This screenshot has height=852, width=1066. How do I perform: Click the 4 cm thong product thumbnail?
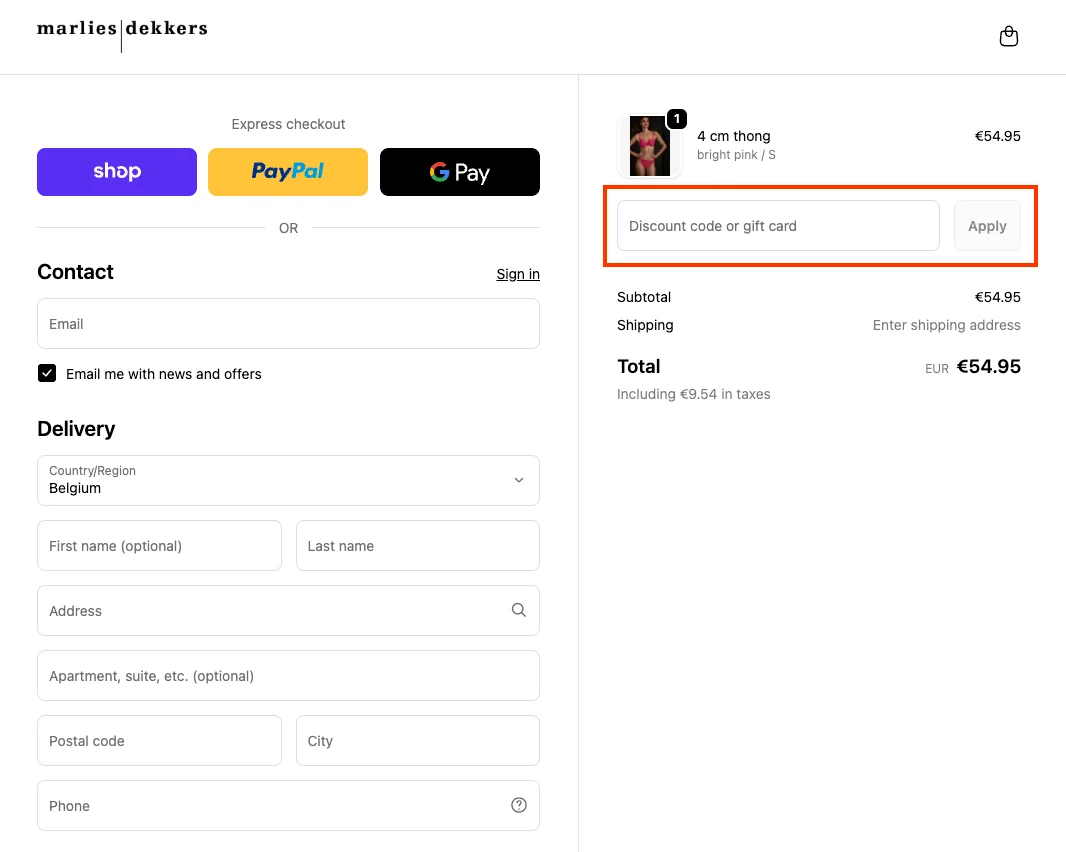[x=649, y=146]
